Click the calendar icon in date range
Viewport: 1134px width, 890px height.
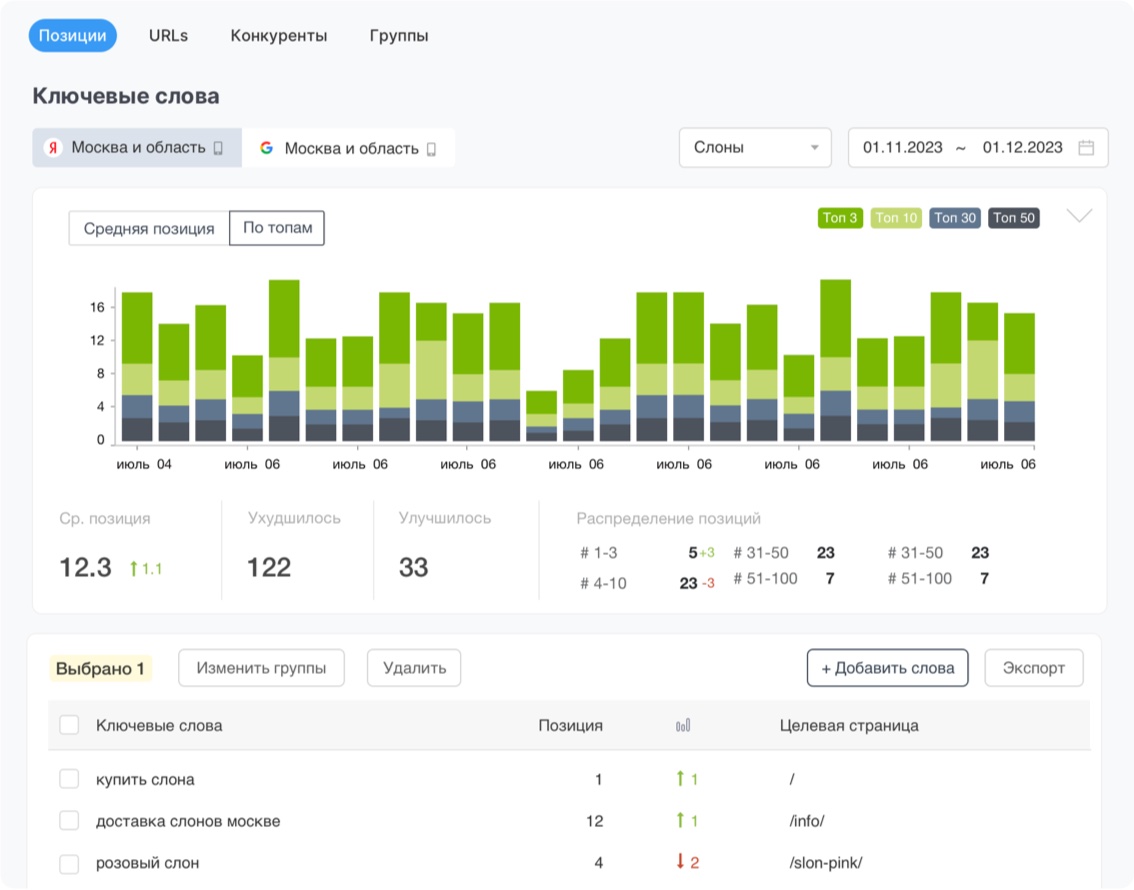pyautogui.click(x=1086, y=148)
